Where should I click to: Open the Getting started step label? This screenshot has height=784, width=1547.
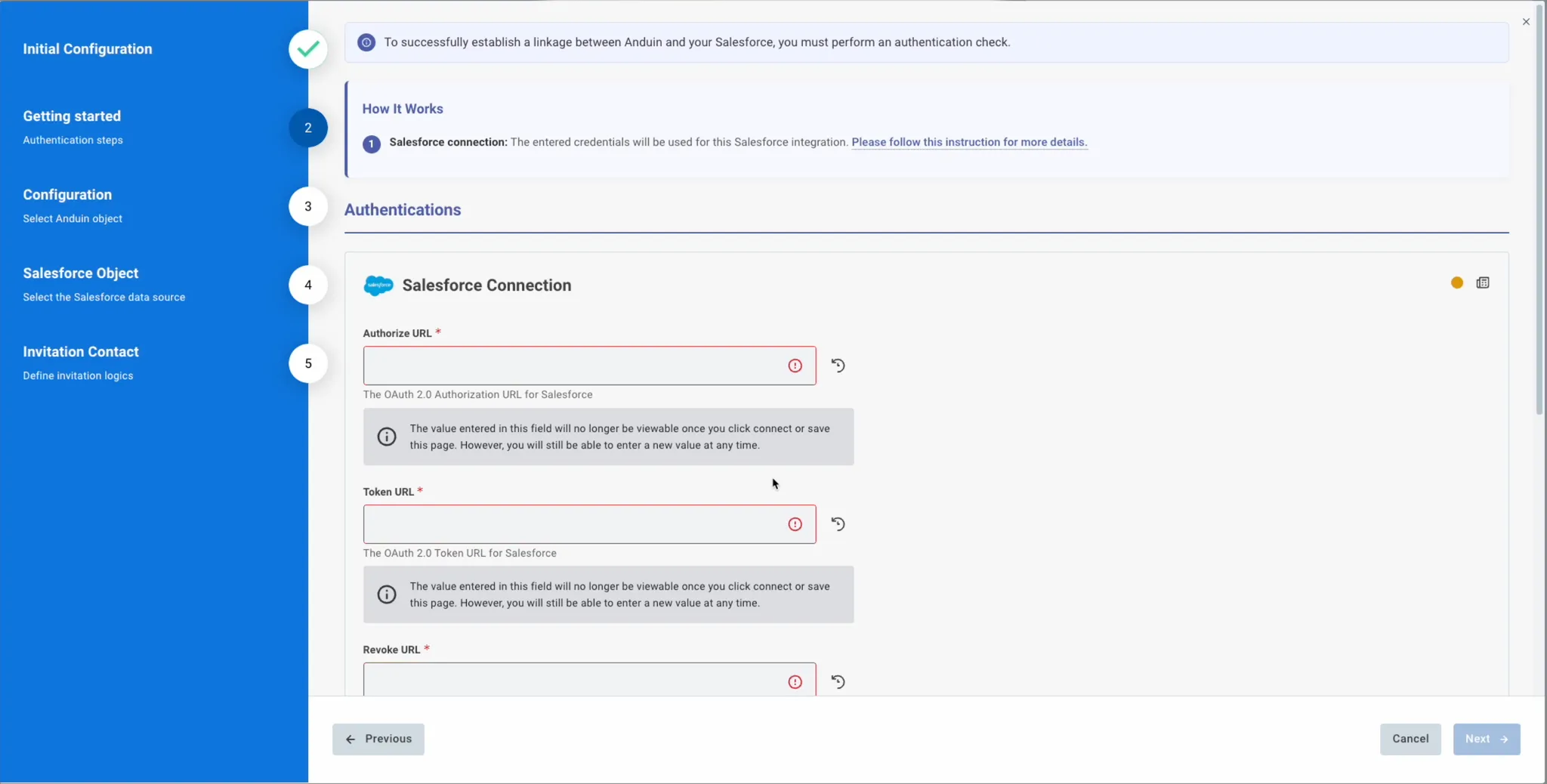[72, 116]
